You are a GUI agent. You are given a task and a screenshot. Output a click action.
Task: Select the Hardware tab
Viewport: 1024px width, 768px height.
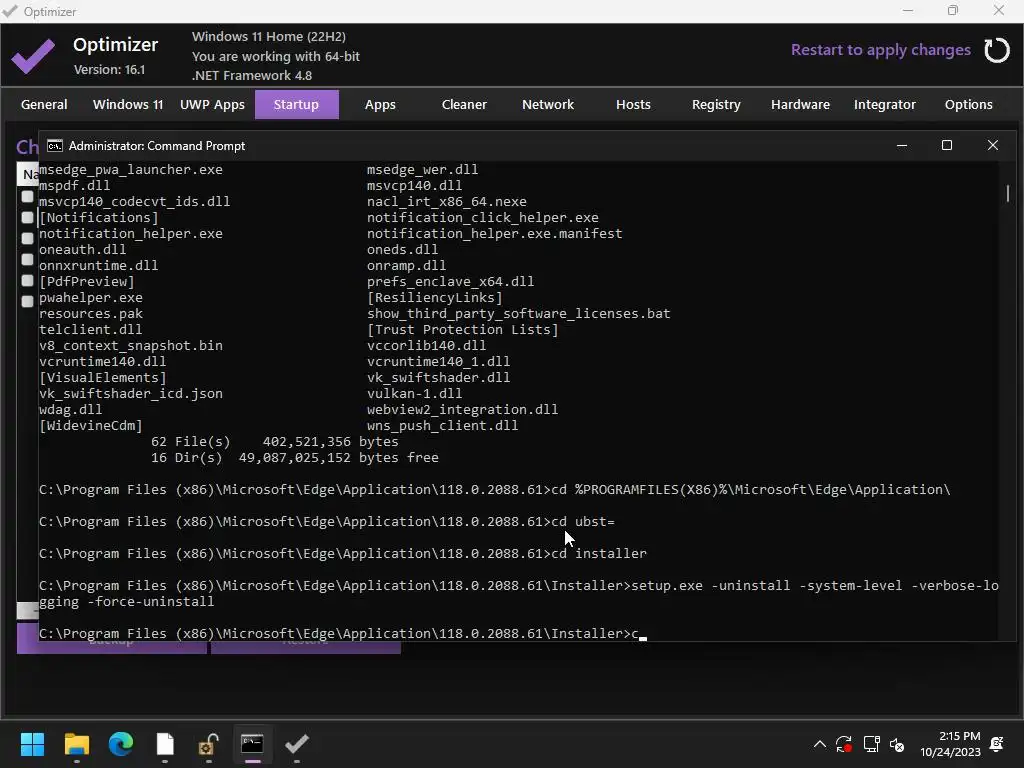[801, 104]
